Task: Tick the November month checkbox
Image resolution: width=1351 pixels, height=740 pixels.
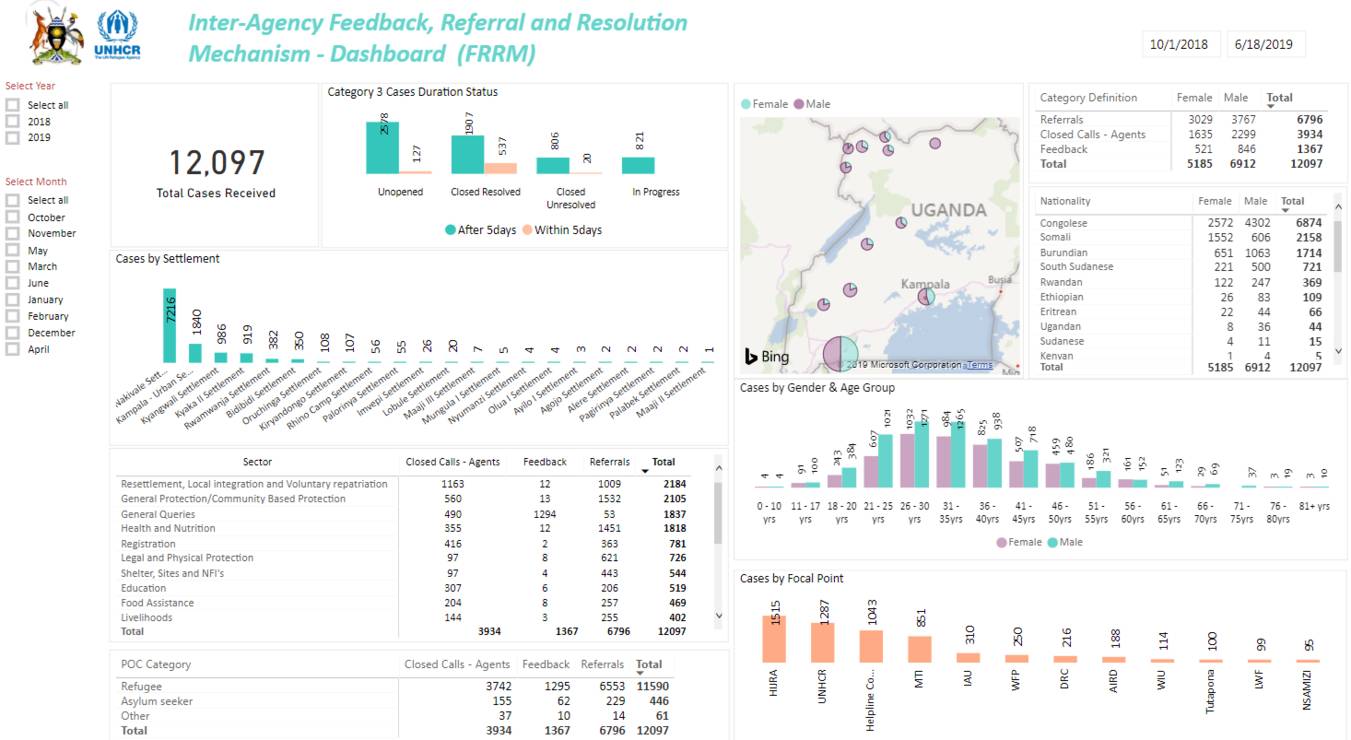Action: [x=12, y=233]
